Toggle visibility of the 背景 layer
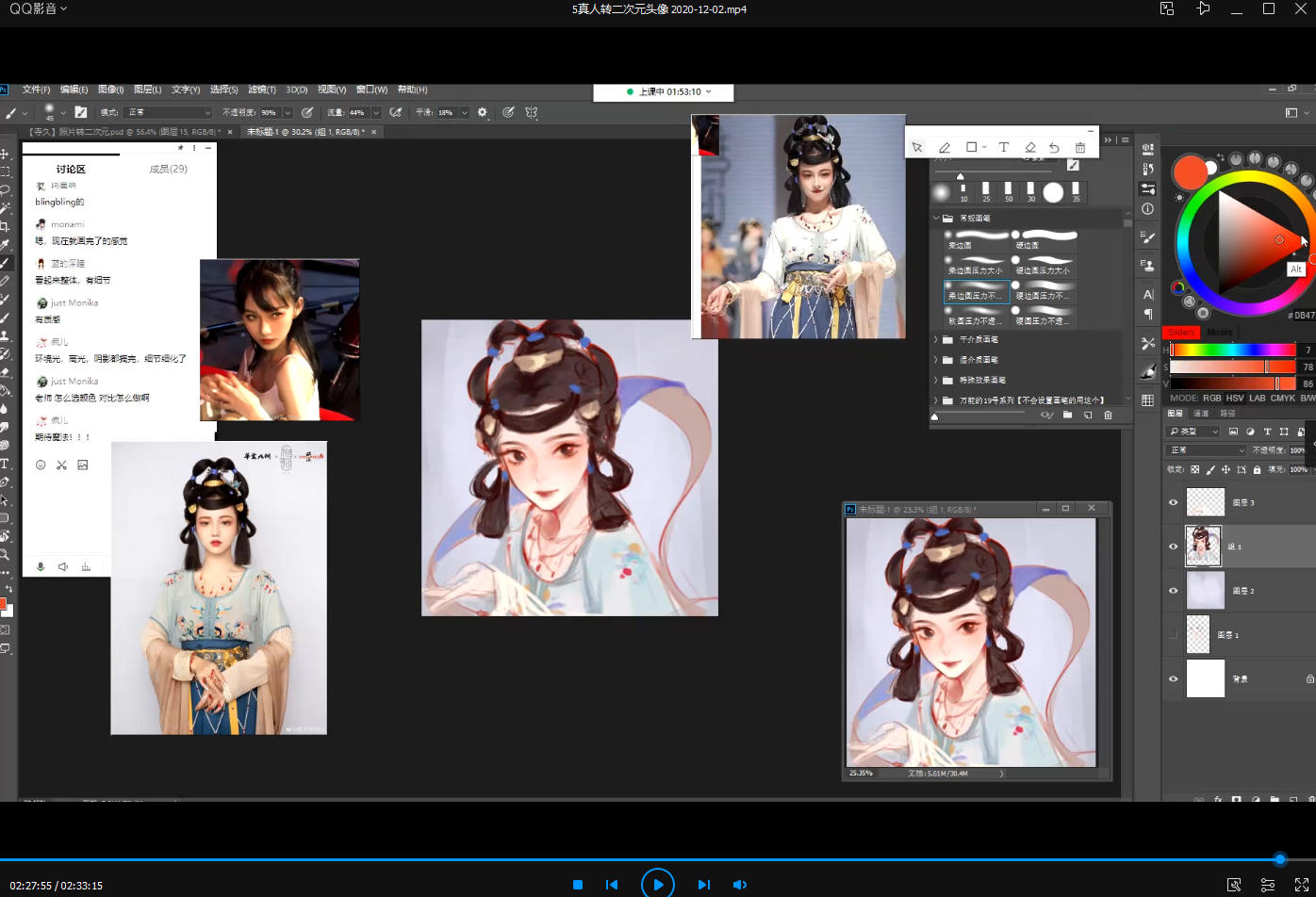This screenshot has width=1316, height=897. click(1174, 678)
